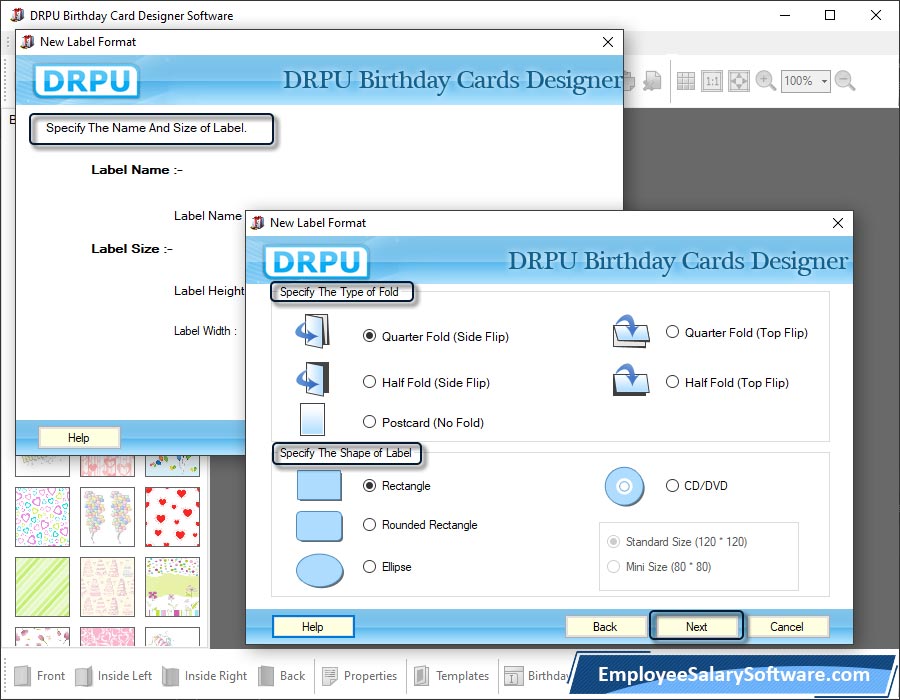This screenshot has height=700, width=900.
Task: Switch to the Back card tab
Action: [x=282, y=675]
